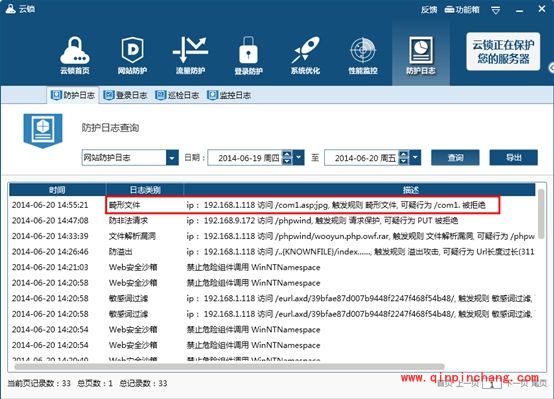The width and height of the screenshot is (554, 399).
Task: Select the 14:33:39 文件解析漏洞 log row
Action: coord(272,236)
